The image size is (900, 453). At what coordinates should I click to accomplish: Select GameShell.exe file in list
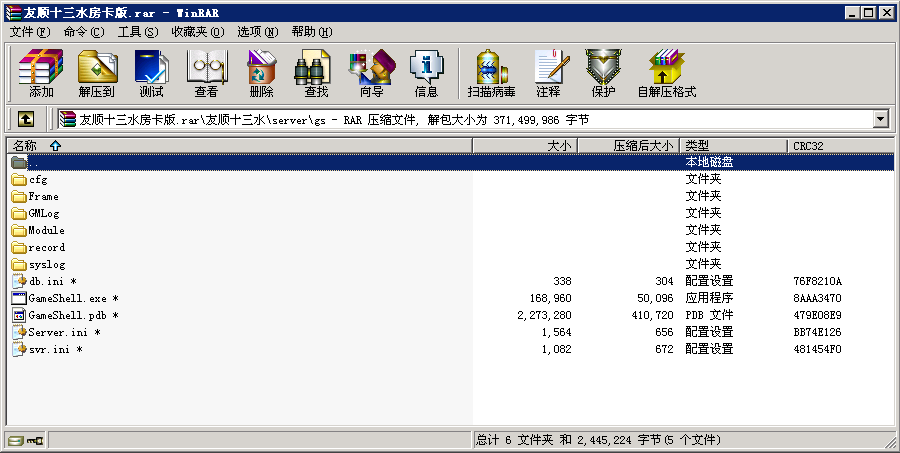[x=68, y=298]
